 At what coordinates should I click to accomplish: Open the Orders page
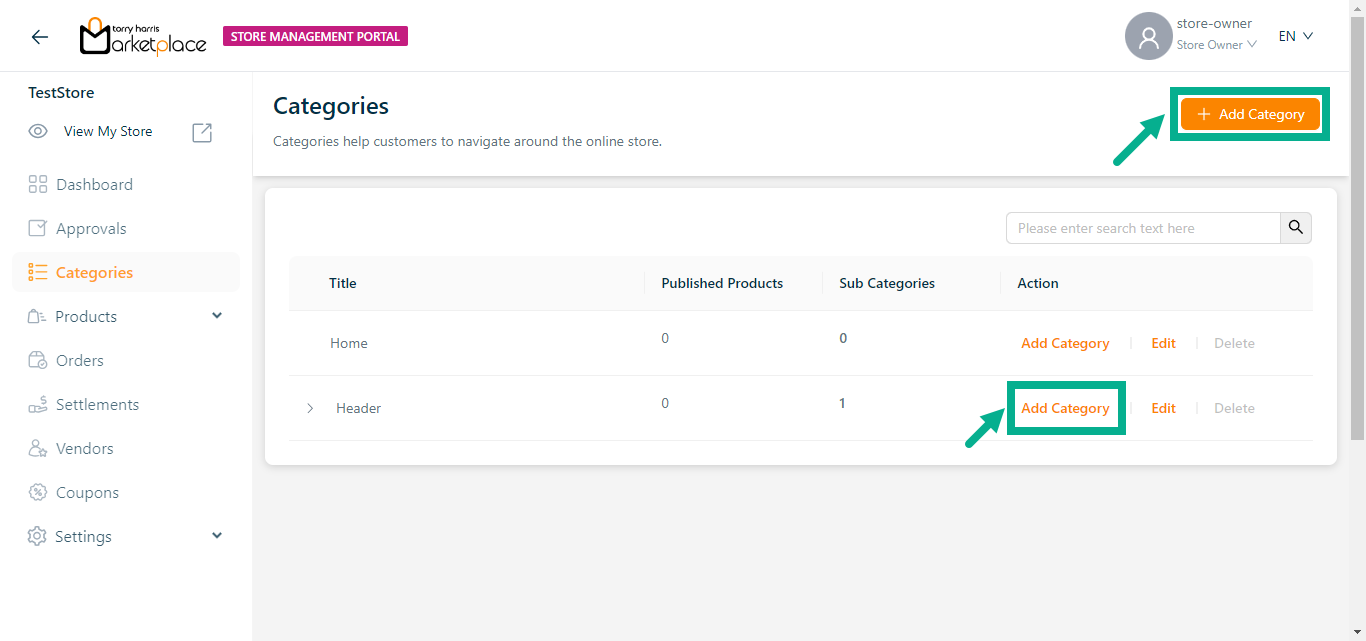79,360
